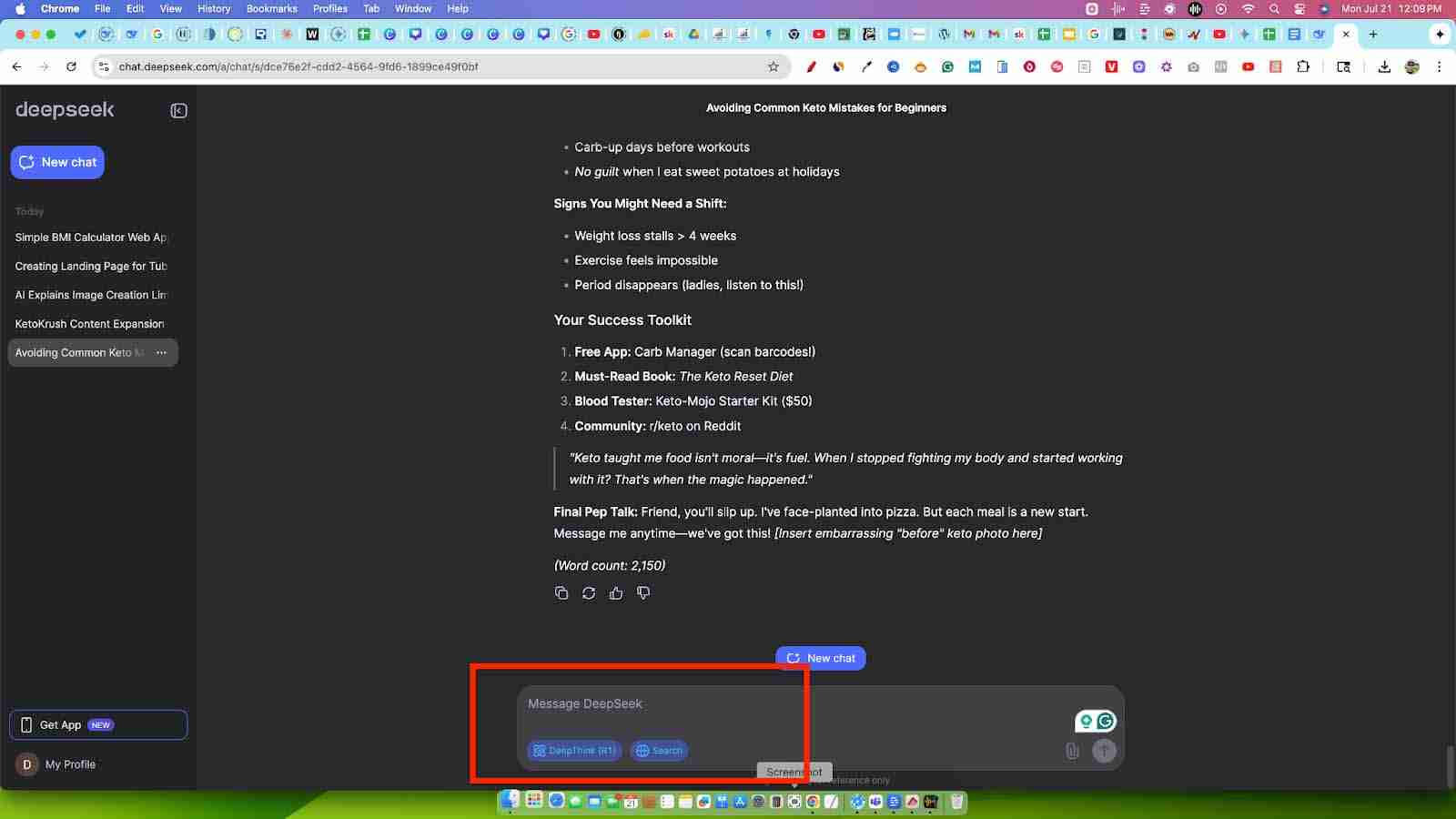Open the File menu
1456x819 pixels.
103,8
